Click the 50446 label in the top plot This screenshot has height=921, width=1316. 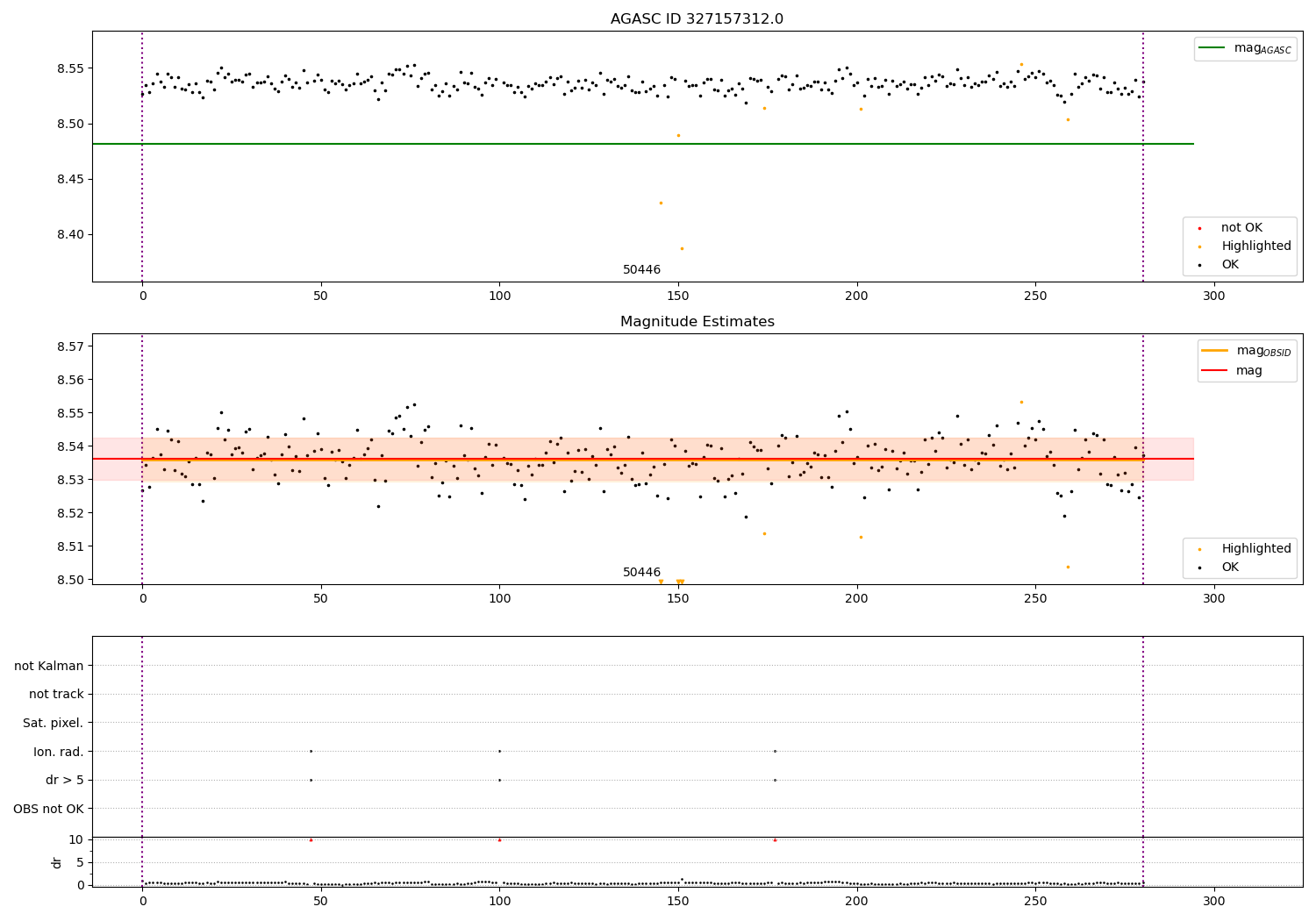642,269
